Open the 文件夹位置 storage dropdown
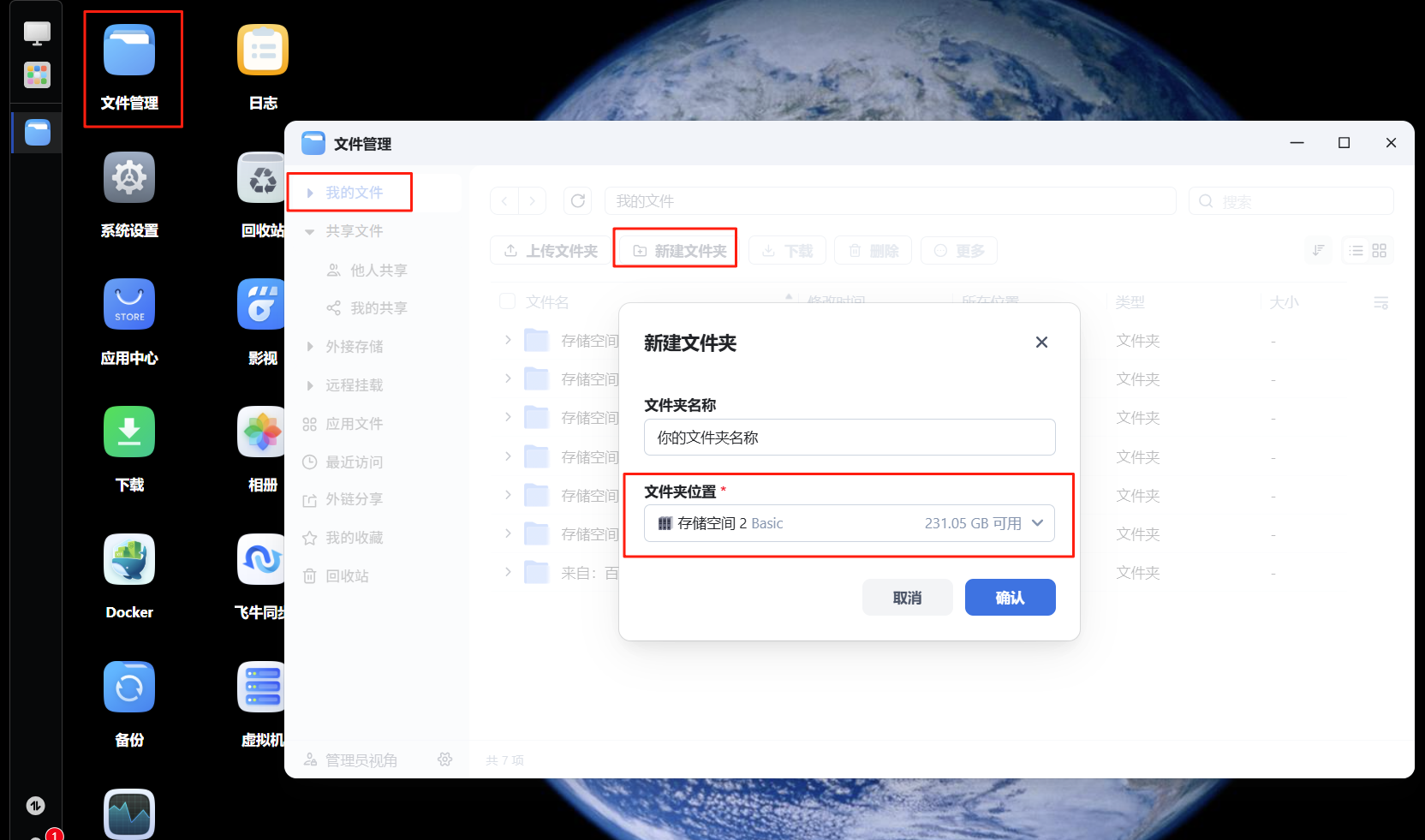The width and height of the screenshot is (1425, 840). (850, 523)
